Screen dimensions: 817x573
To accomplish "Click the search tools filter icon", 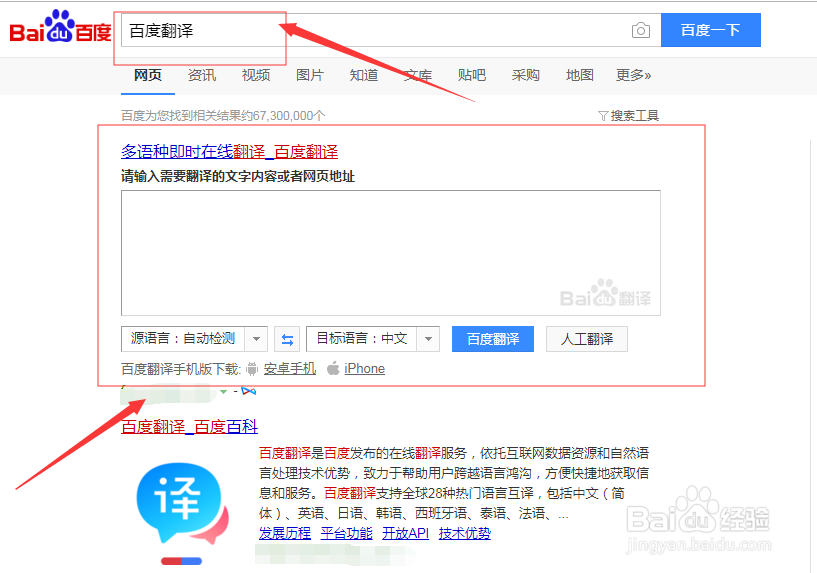I will pos(603,116).
